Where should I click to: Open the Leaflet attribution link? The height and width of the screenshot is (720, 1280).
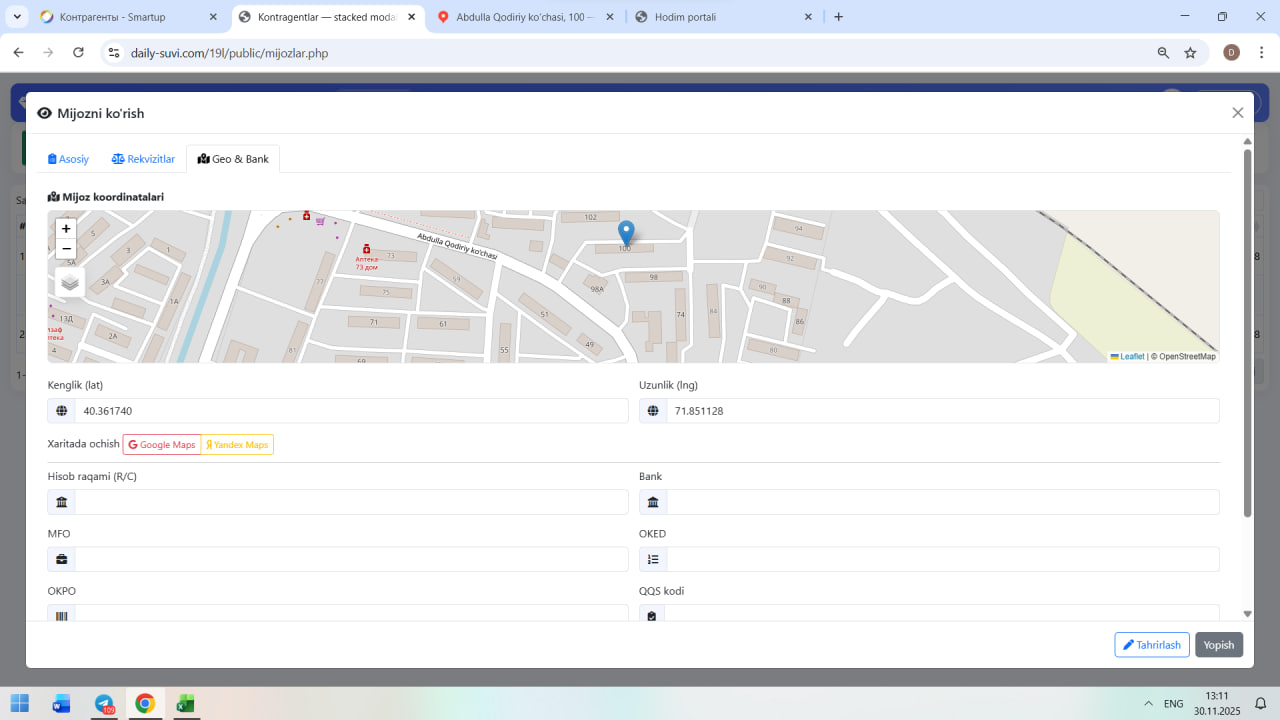(1131, 357)
